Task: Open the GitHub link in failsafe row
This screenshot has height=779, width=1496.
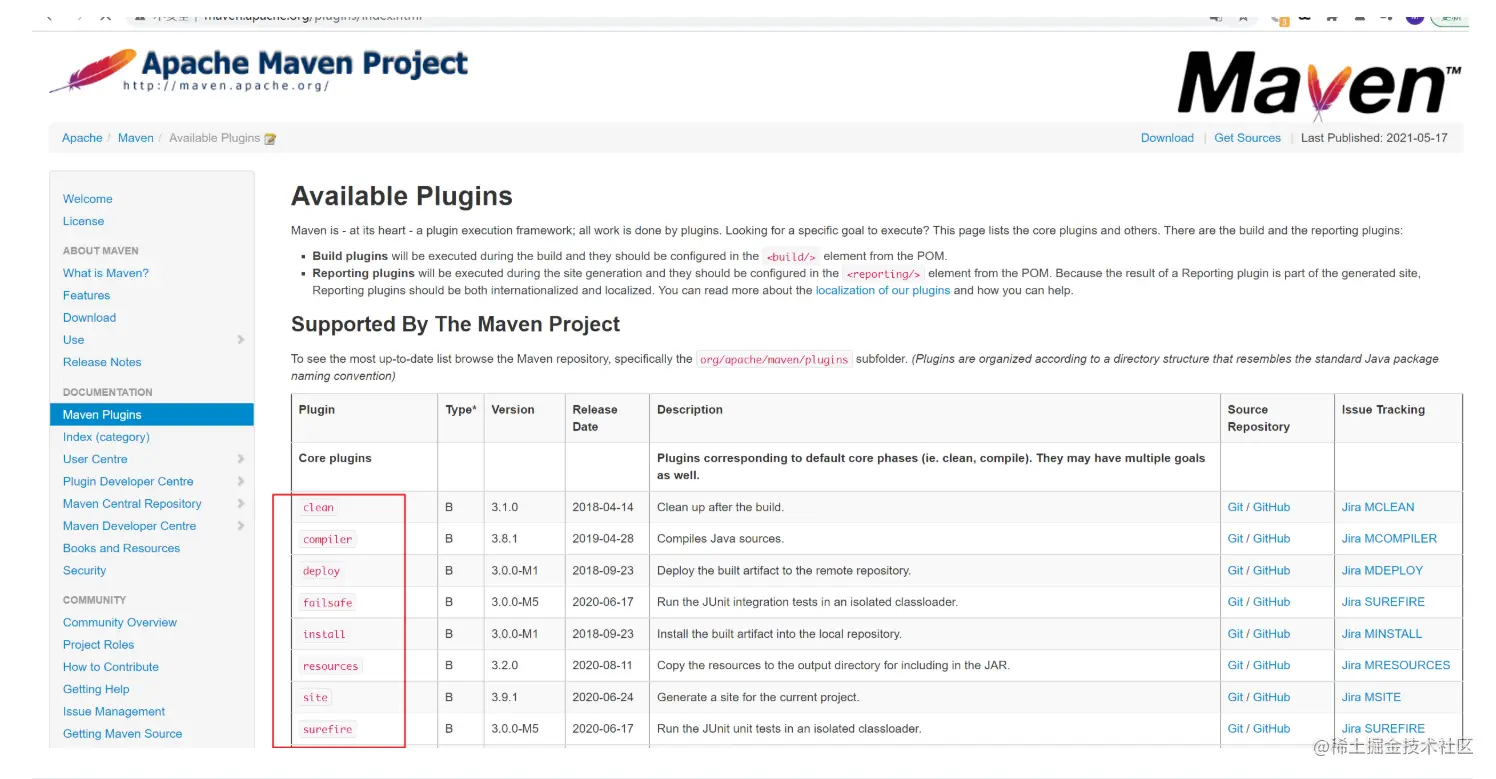Action: point(1271,602)
